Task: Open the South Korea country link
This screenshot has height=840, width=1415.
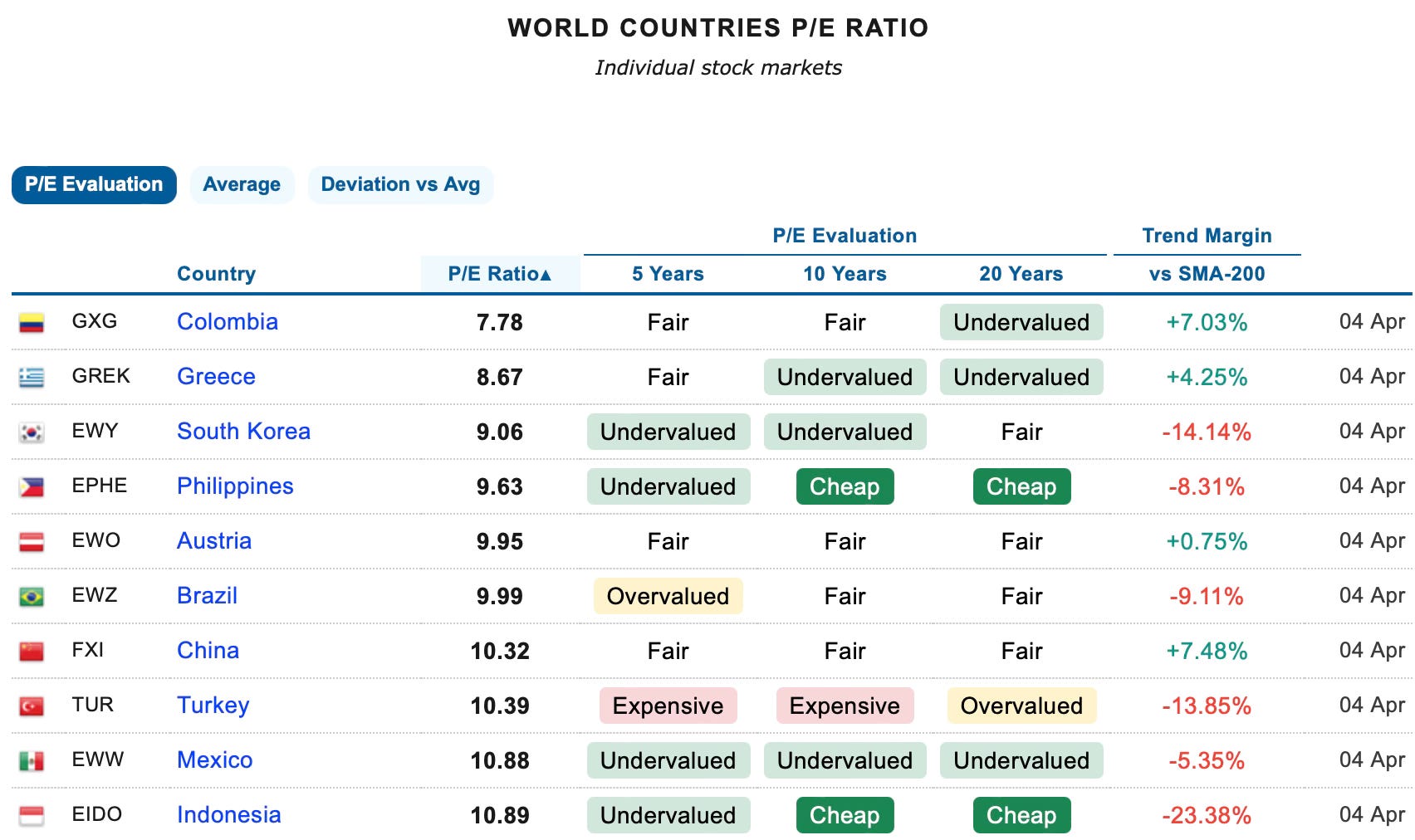Action: pos(243,432)
